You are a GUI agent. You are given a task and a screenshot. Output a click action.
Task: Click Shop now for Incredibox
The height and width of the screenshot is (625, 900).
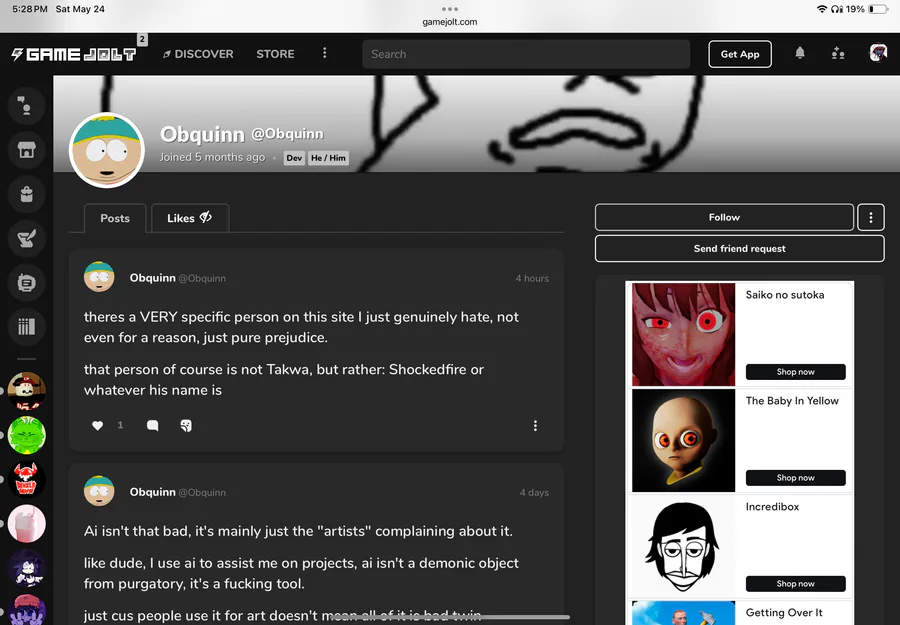(796, 584)
